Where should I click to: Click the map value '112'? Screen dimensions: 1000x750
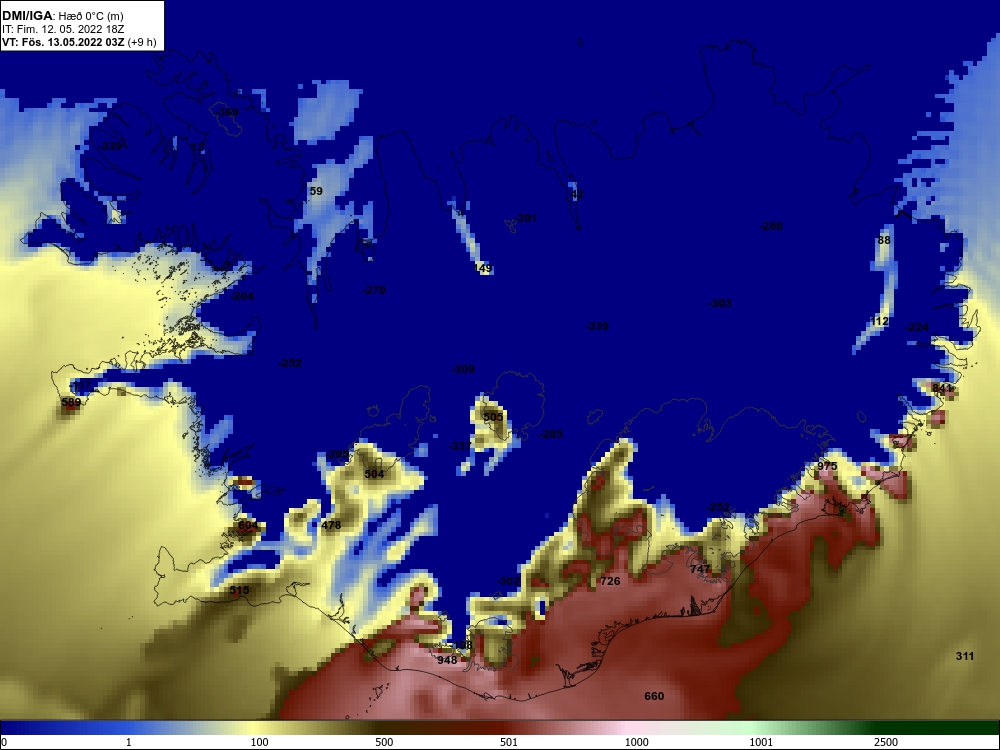[x=879, y=321]
